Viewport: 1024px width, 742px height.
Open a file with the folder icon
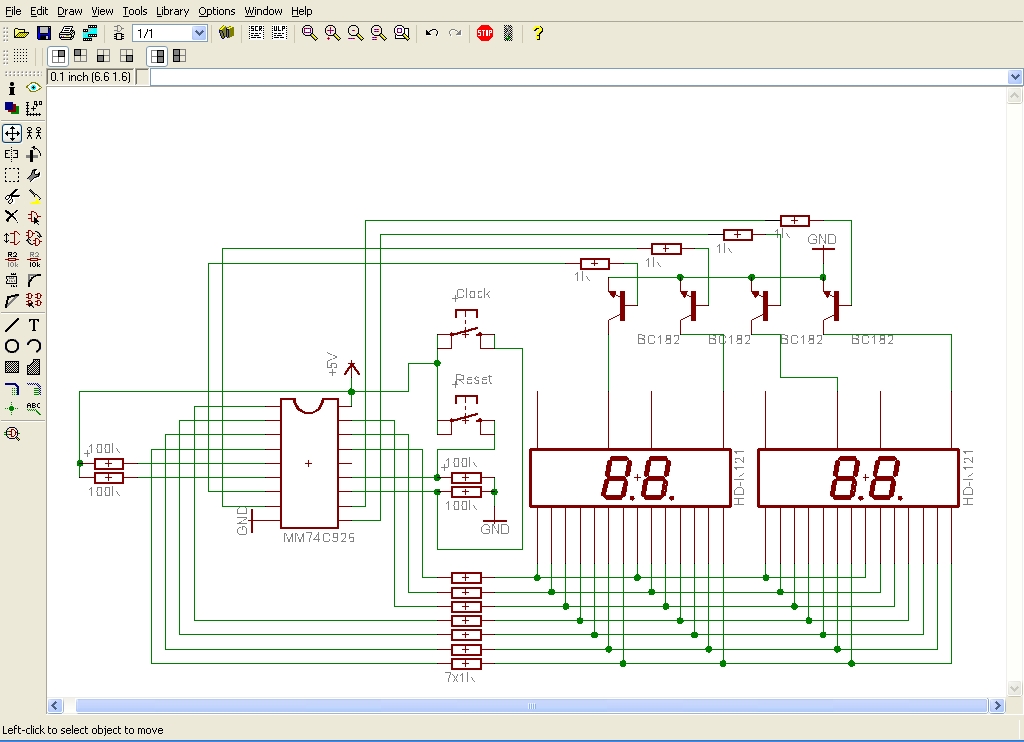[x=21, y=33]
